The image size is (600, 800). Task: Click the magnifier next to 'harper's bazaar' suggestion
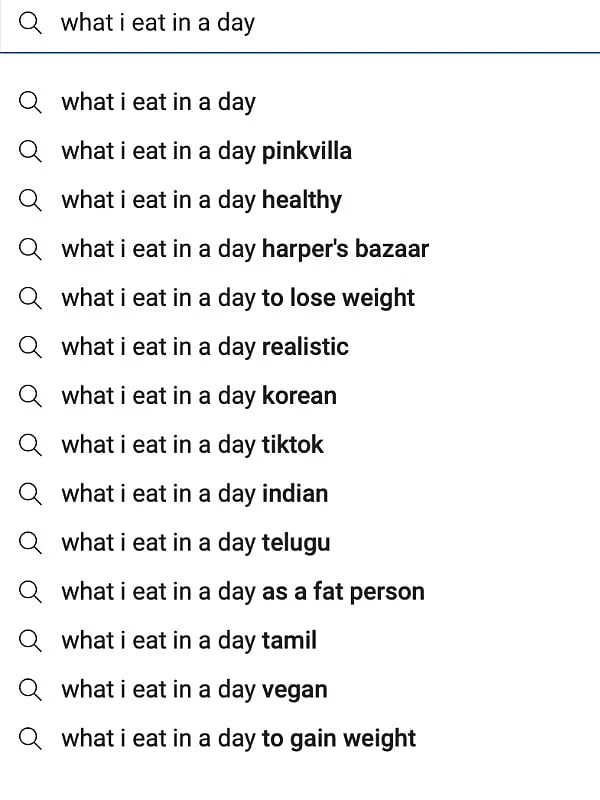click(x=30, y=249)
